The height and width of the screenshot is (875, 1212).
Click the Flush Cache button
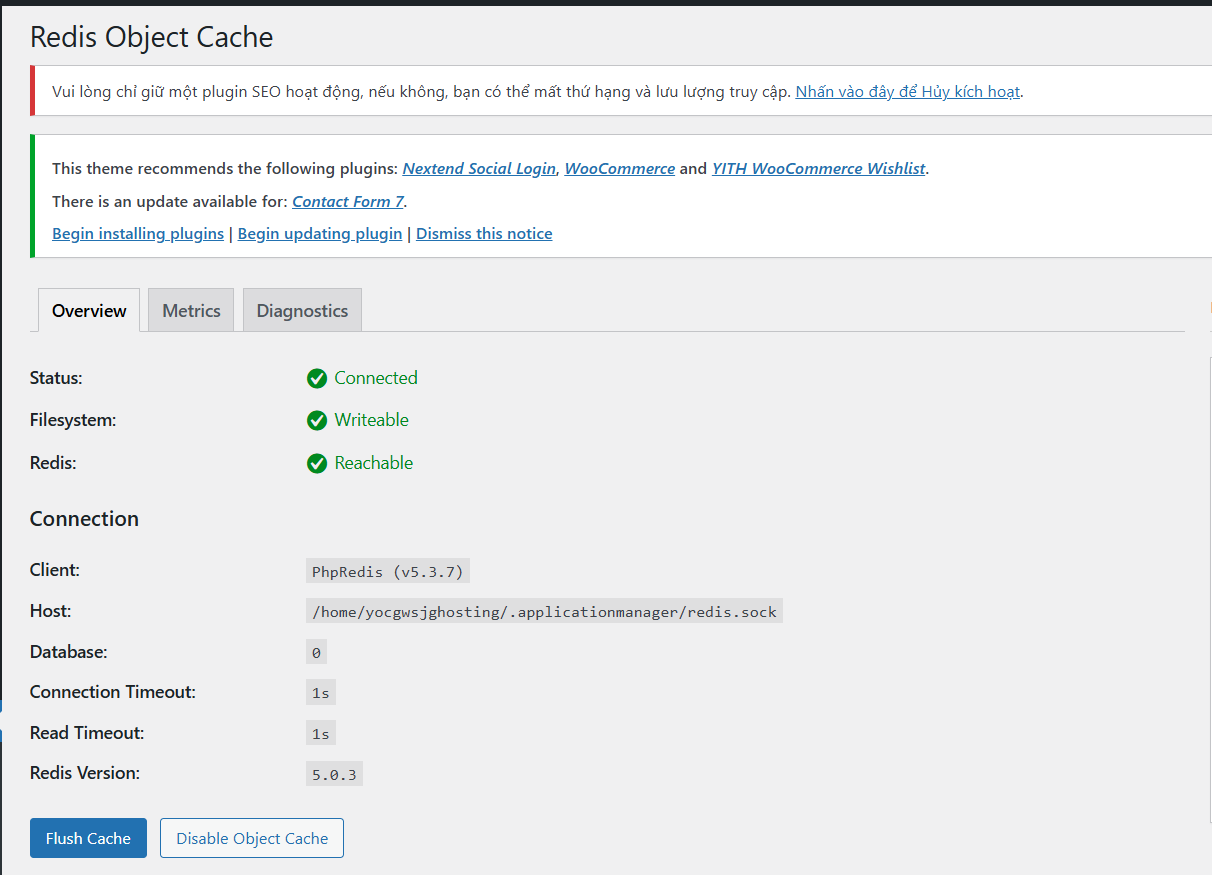[x=88, y=838]
